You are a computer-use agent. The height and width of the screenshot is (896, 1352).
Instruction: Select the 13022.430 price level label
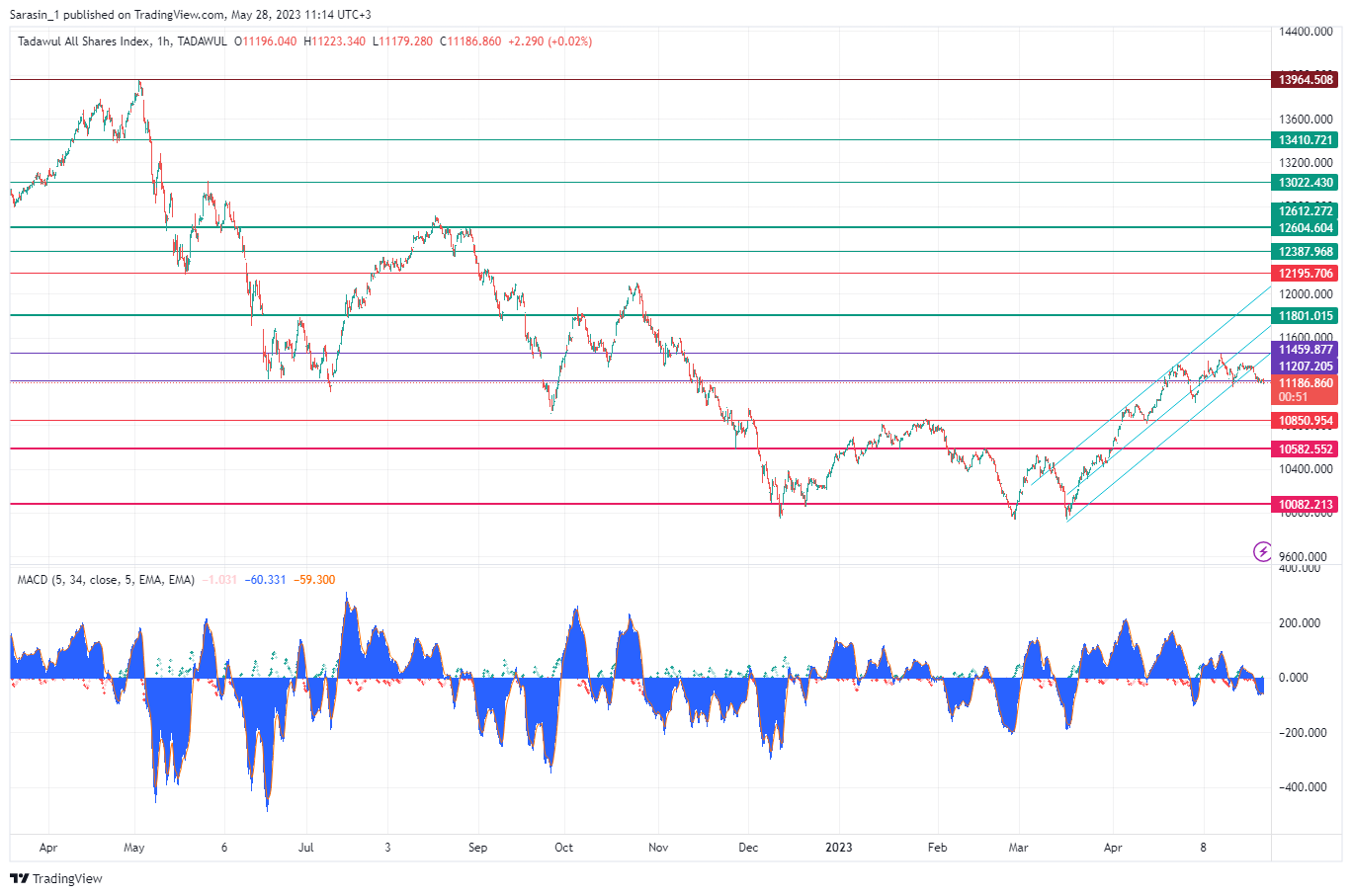pyautogui.click(x=1305, y=183)
